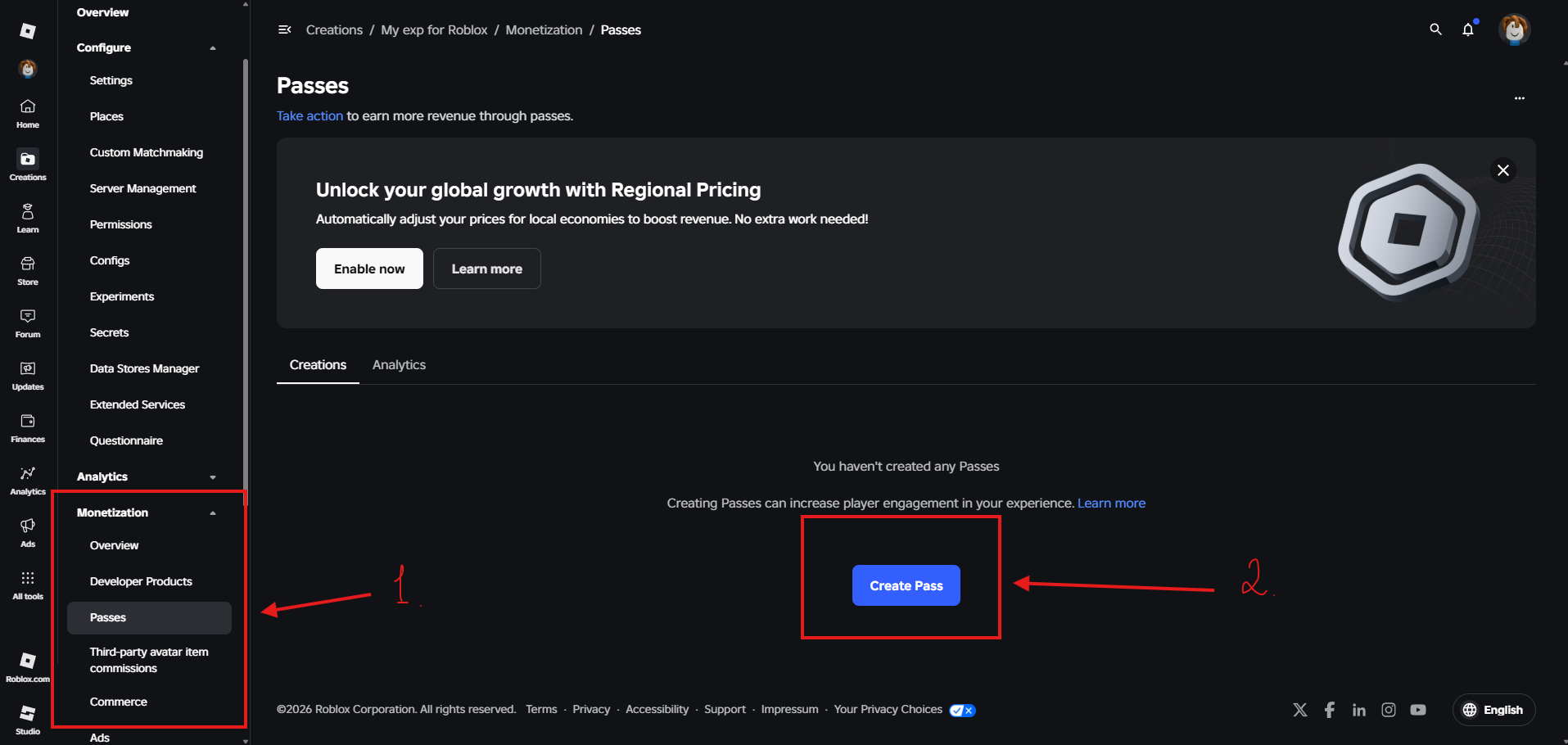This screenshot has height=745, width=1568.
Task: Go to Creations breadcrumb
Action: [334, 30]
